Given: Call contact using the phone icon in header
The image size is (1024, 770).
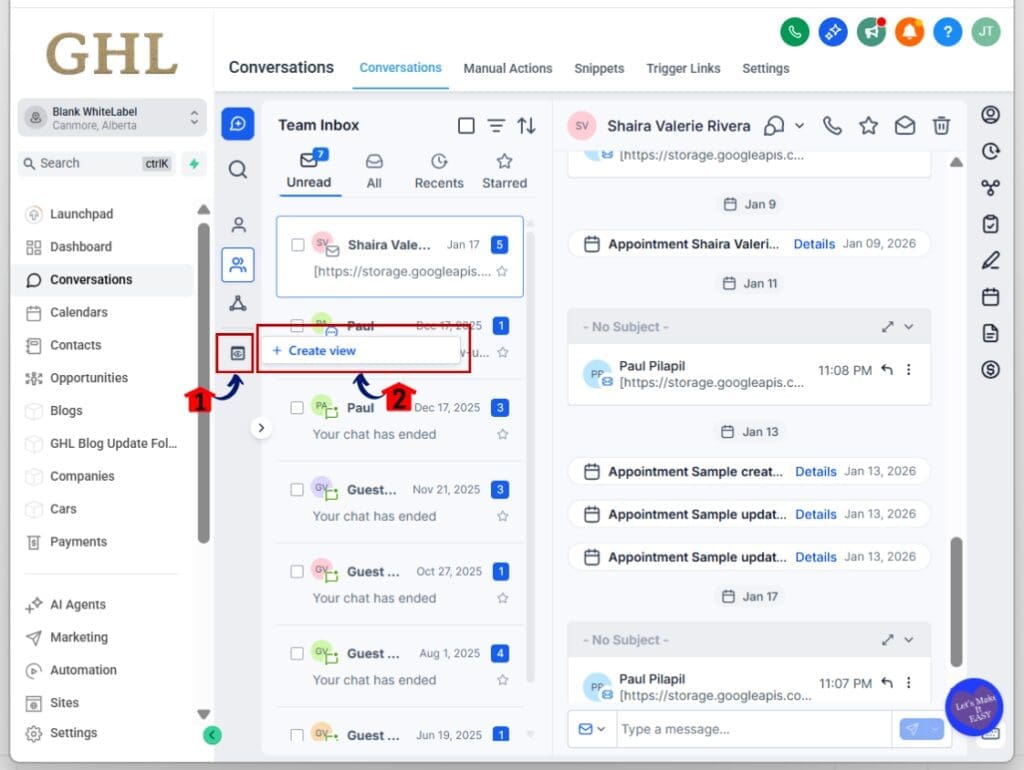Looking at the screenshot, I should (832, 126).
